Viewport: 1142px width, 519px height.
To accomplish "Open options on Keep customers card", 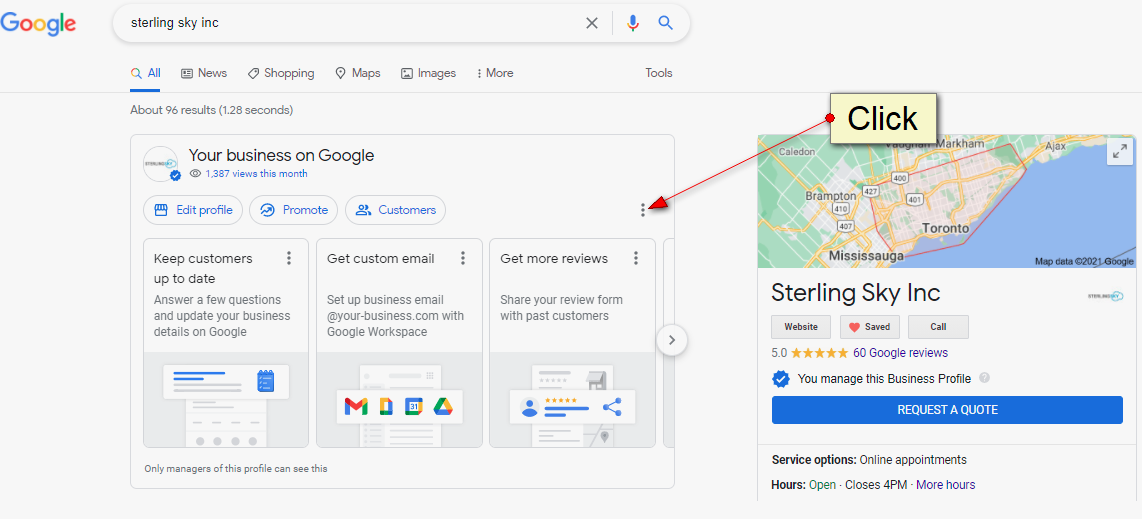I will coord(289,258).
